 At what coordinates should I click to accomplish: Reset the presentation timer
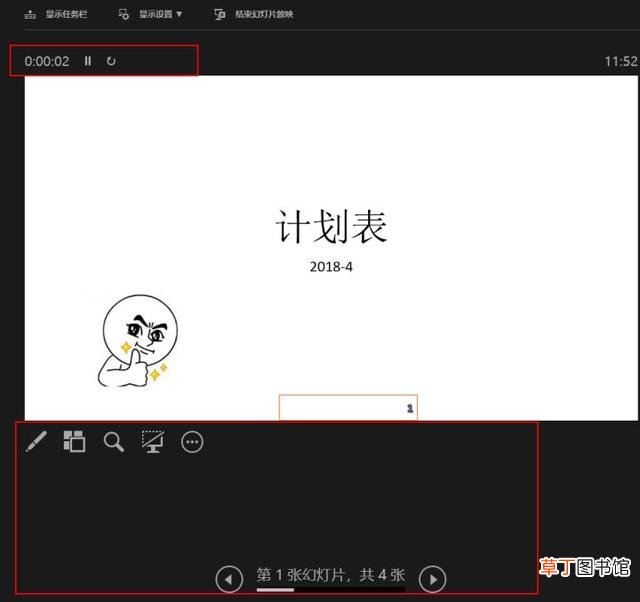coord(111,61)
